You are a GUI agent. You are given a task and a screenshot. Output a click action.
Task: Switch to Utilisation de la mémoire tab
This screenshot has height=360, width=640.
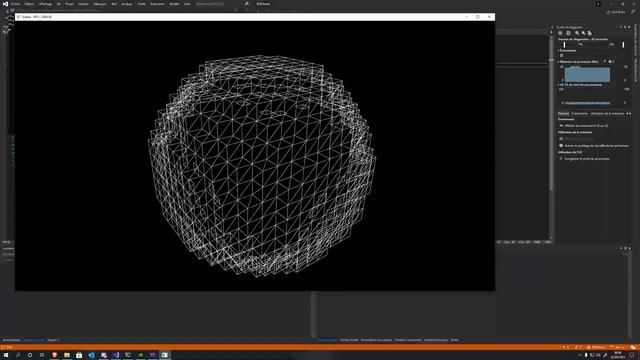607,113
